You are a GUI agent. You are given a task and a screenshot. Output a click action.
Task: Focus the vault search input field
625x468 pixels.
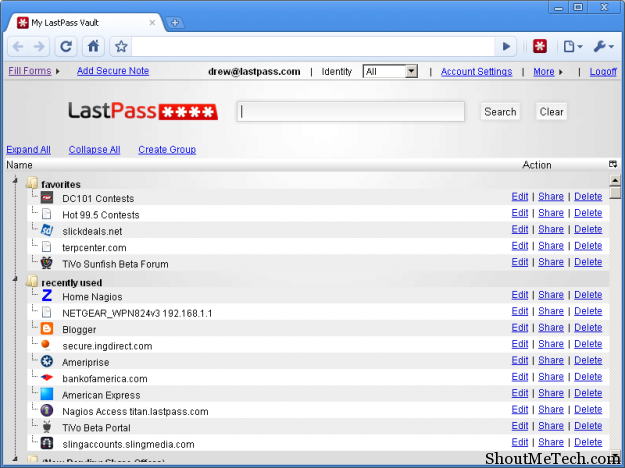coord(351,112)
